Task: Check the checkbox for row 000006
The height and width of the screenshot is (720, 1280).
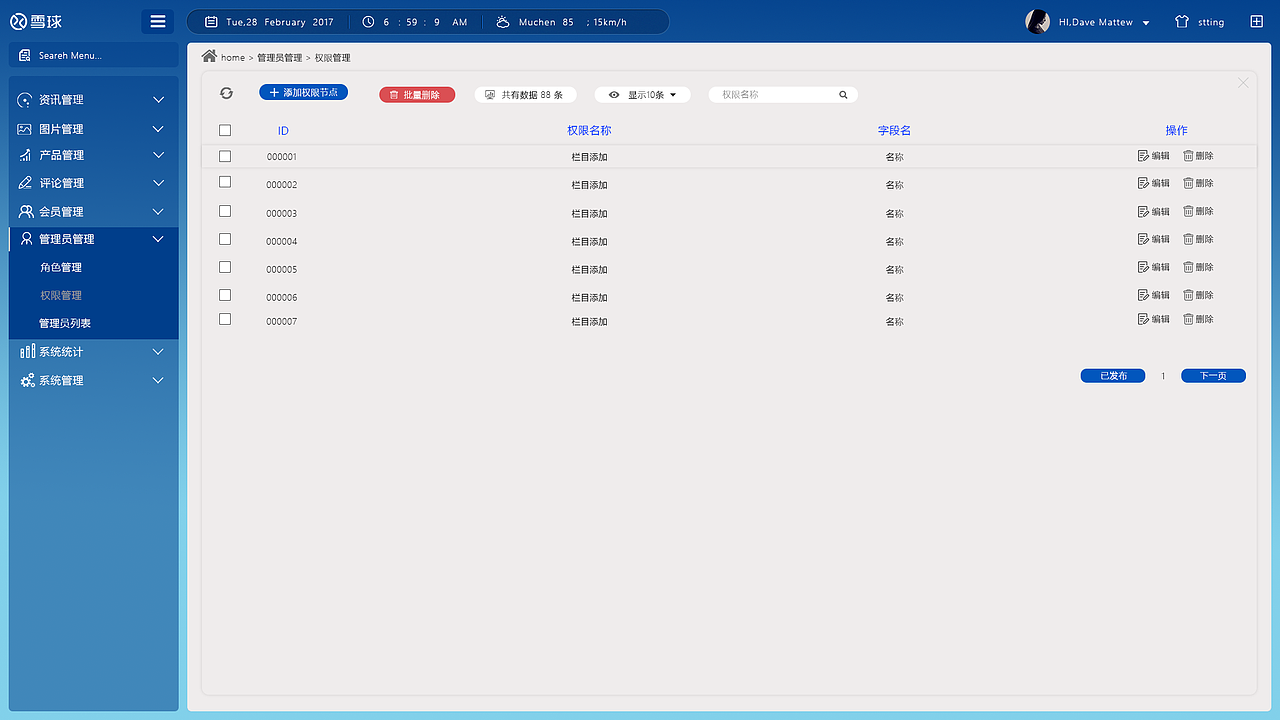Action: (x=225, y=295)
